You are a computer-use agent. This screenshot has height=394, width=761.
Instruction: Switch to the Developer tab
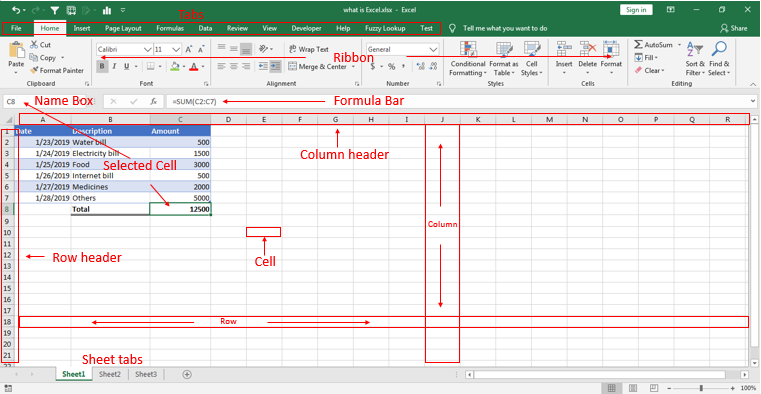pyautogui.click(x=306, y=28)
